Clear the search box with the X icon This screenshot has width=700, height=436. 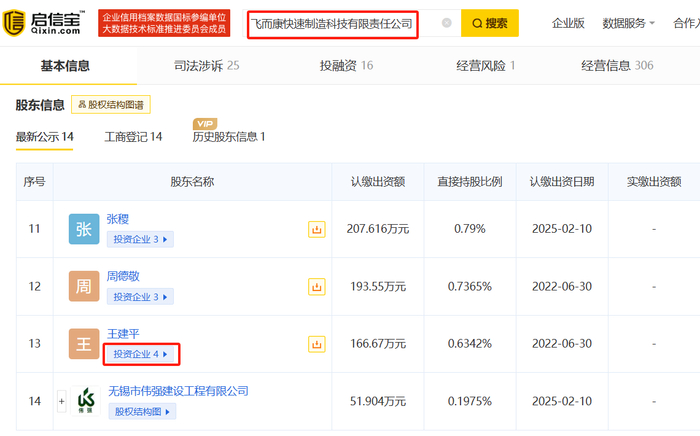coord(446,23)
